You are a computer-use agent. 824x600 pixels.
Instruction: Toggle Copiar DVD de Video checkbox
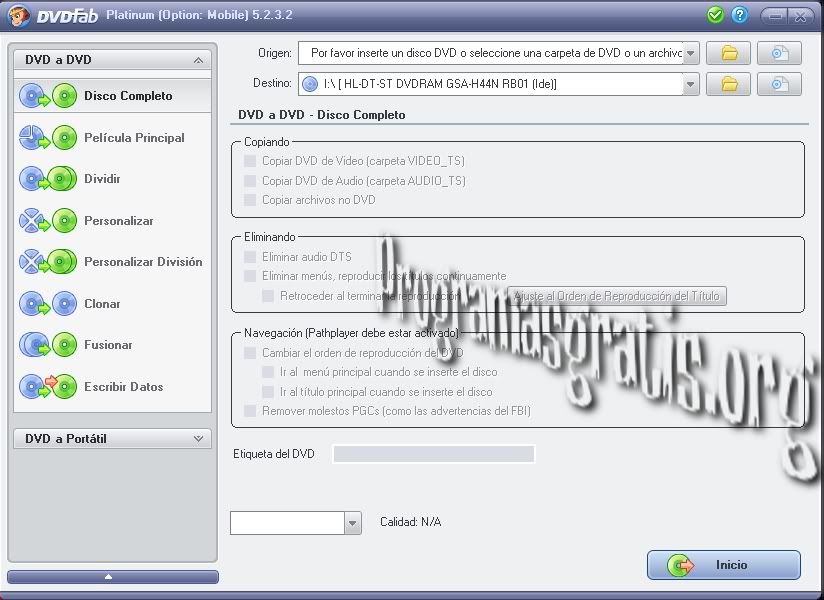pyautogui.click(x=250, y=161)
